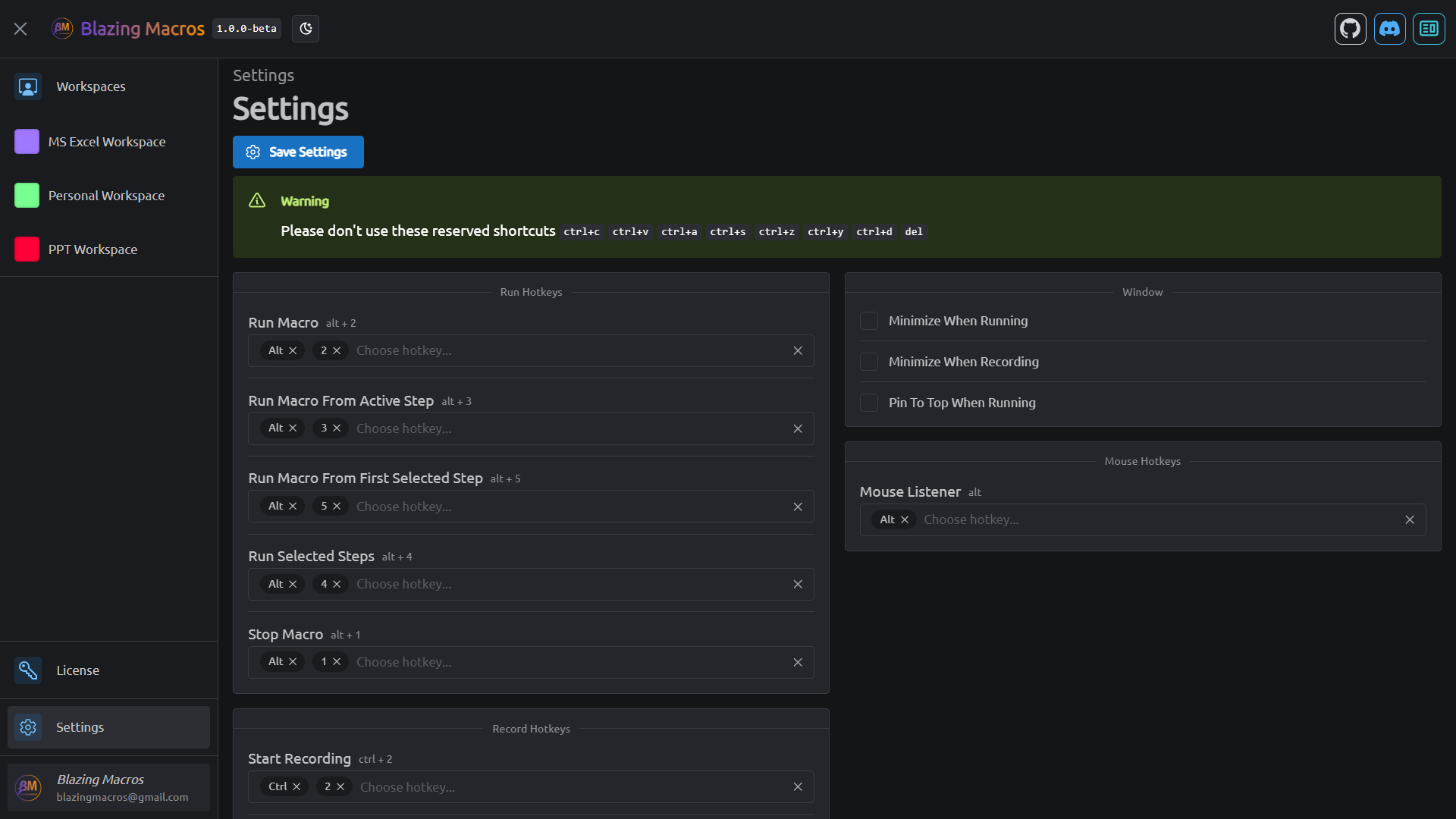Click the red PPT workspace swatch
Screen dimensions: 1456x819
27,249
